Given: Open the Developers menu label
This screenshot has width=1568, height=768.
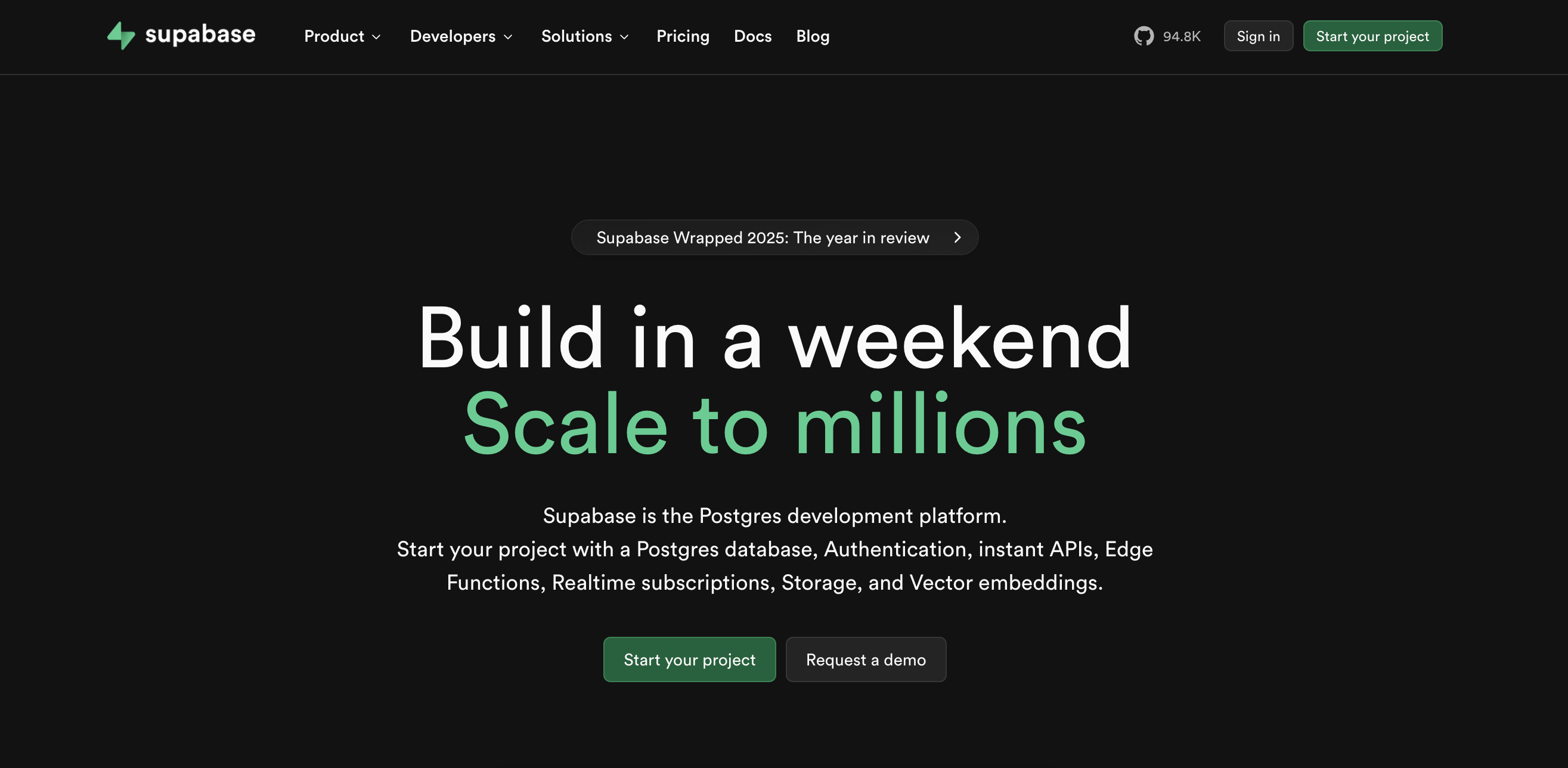Looking at the screenshot, I should pyautogui.click(x=453, y=36).
